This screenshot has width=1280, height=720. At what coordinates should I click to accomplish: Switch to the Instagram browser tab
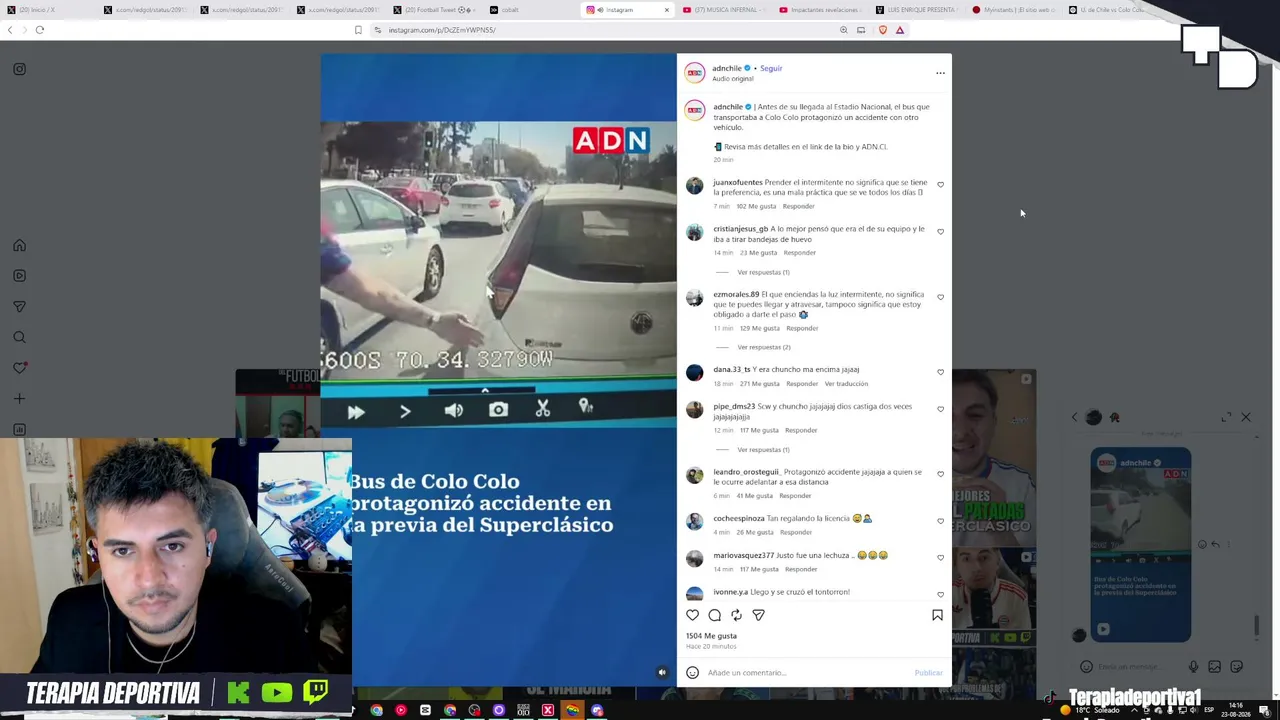(x=626, y=10)
